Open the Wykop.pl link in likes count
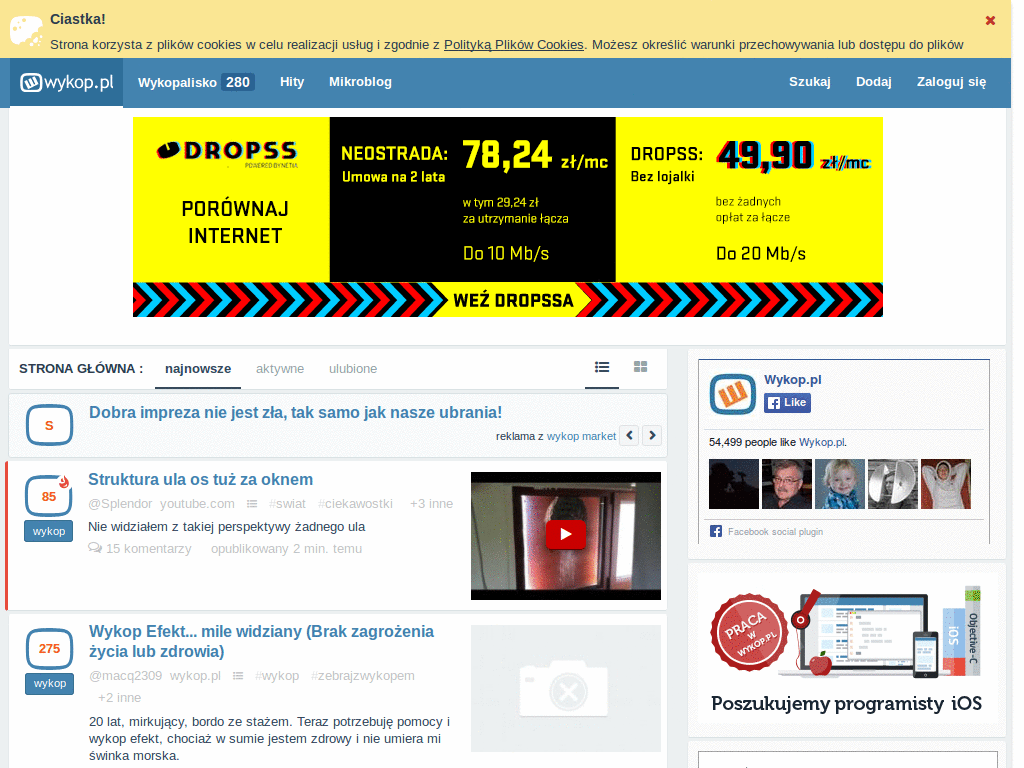Screen dimensions: 1024x768 point(822,442)
